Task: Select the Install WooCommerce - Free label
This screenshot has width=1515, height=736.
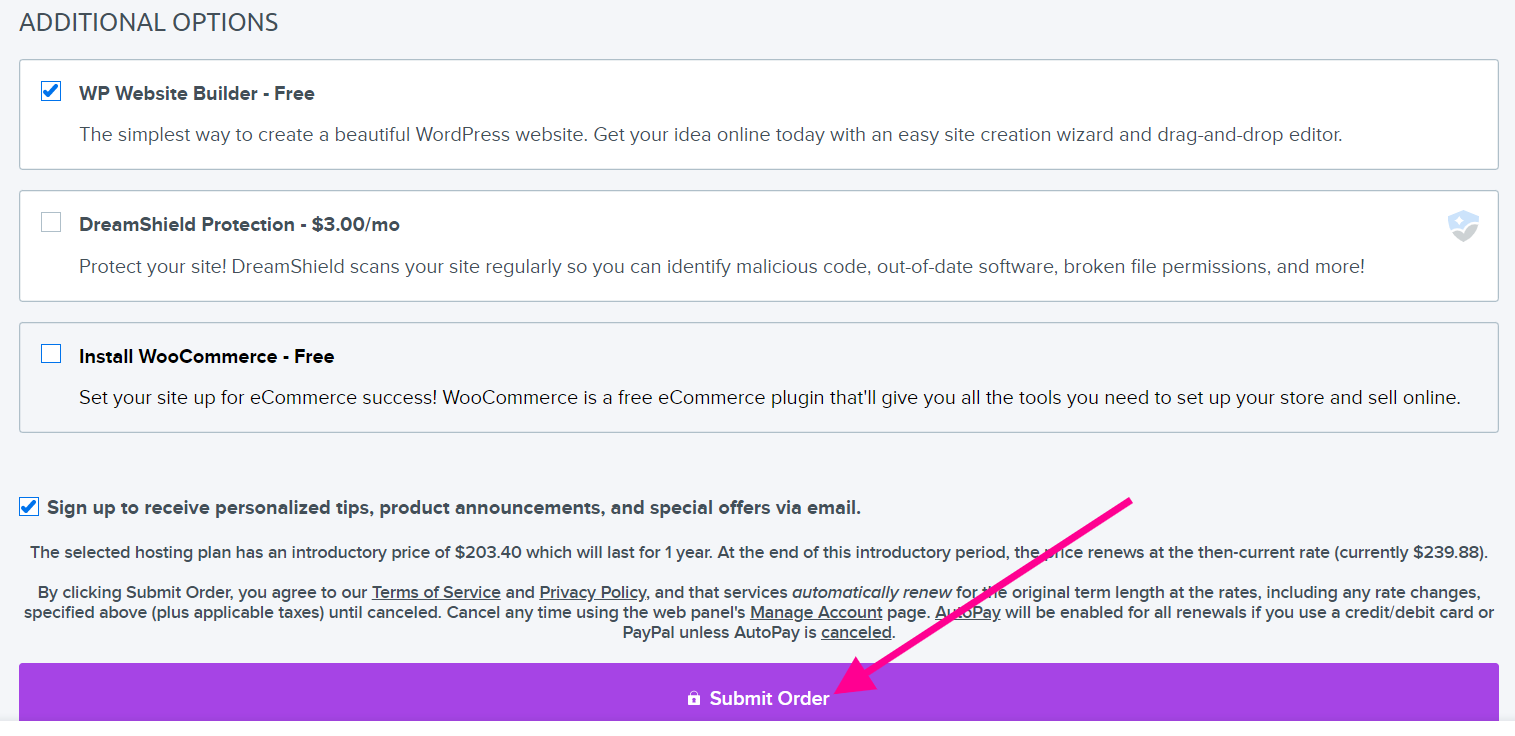Action: (207, 356)
